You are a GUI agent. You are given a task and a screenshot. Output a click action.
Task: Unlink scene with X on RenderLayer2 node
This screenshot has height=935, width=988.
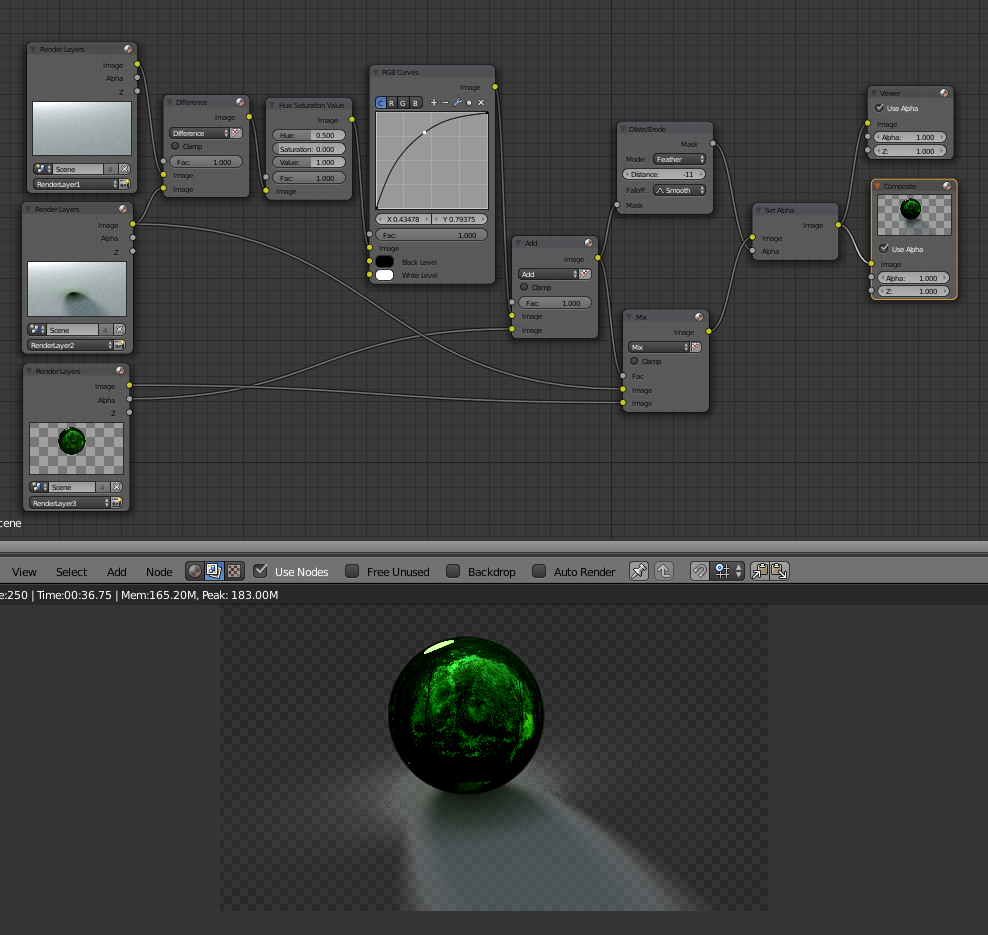coord(120,330)
